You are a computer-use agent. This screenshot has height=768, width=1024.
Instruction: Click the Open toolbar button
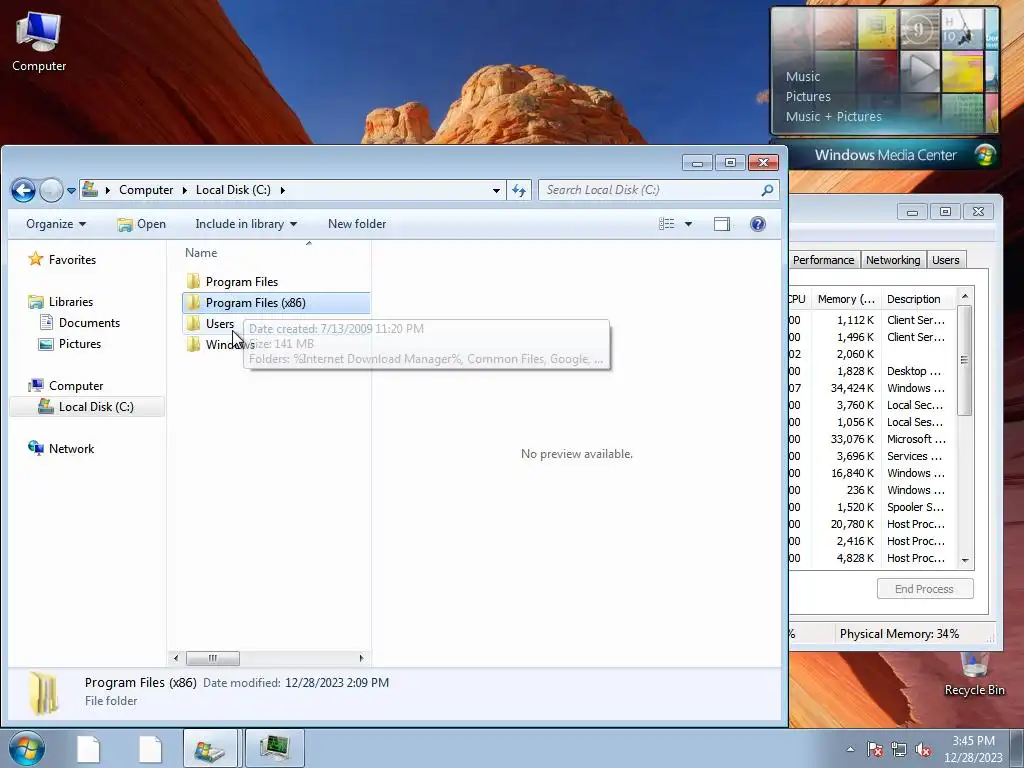[142, 224]
